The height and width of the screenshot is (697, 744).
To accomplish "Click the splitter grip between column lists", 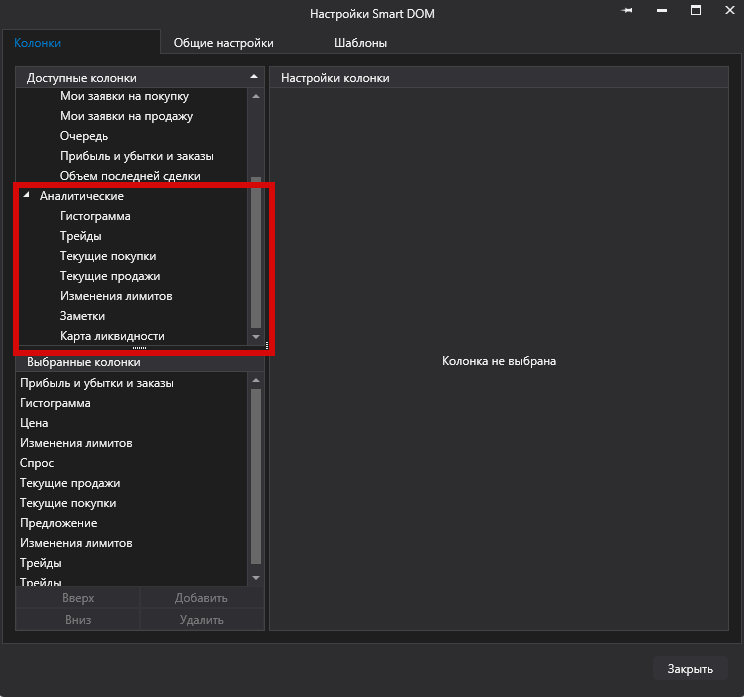I will point(139,348).
